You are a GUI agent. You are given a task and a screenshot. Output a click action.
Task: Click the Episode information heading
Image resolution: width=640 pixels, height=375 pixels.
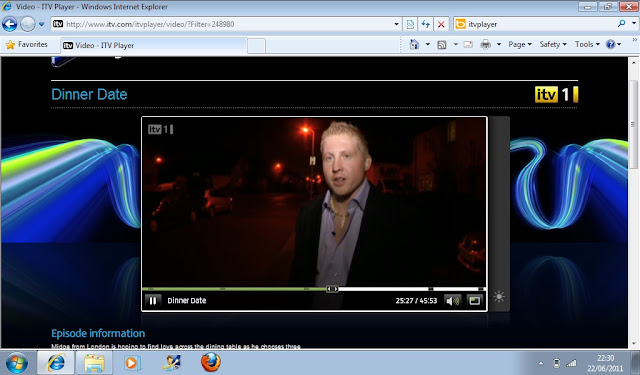(x=98, y=333)
